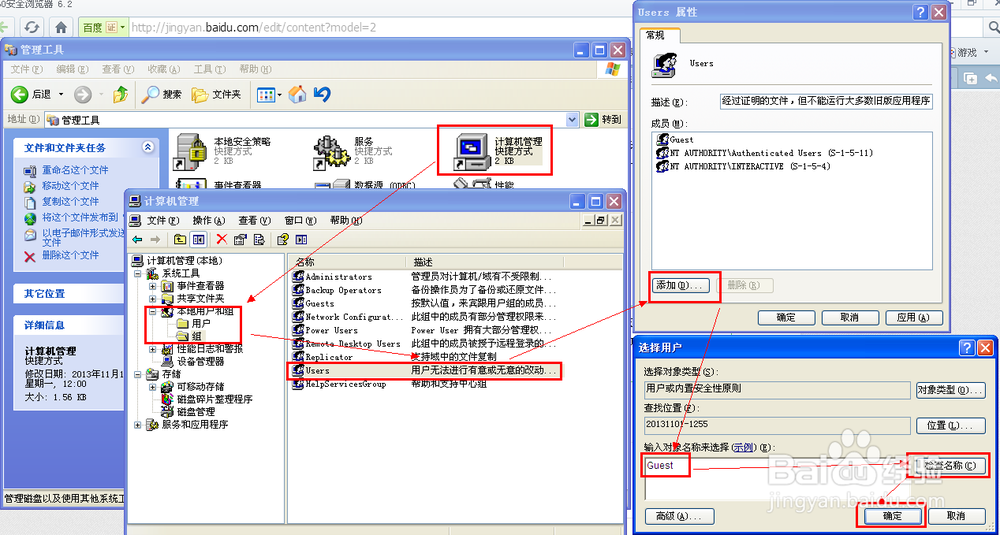
Task: Click 设备管理器 in the tree
Action: click(x=200, y=361)
